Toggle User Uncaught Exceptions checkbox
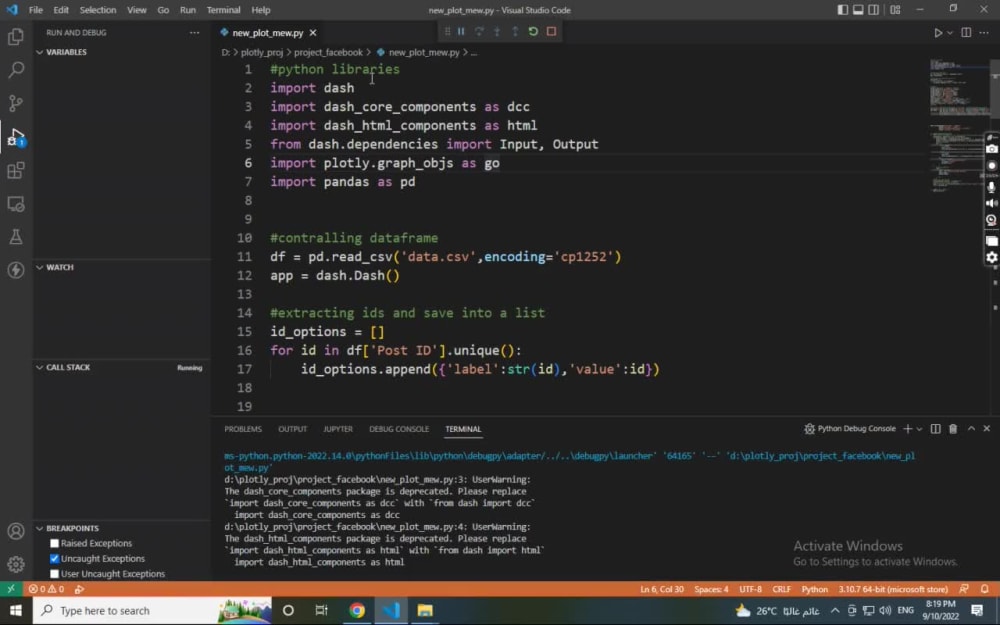 (55, 574)
